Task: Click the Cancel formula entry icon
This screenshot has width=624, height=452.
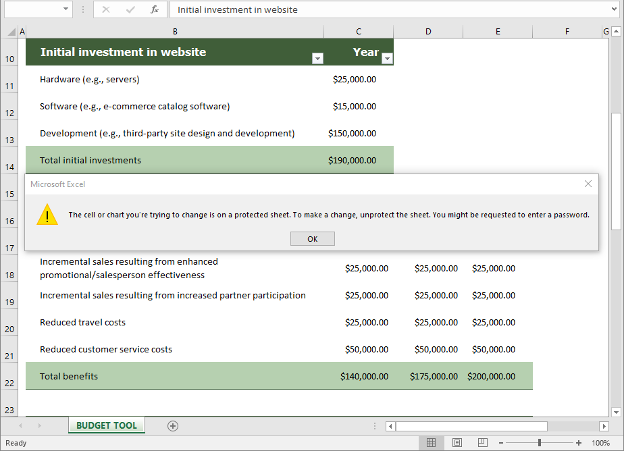Action: click(106, 10)
